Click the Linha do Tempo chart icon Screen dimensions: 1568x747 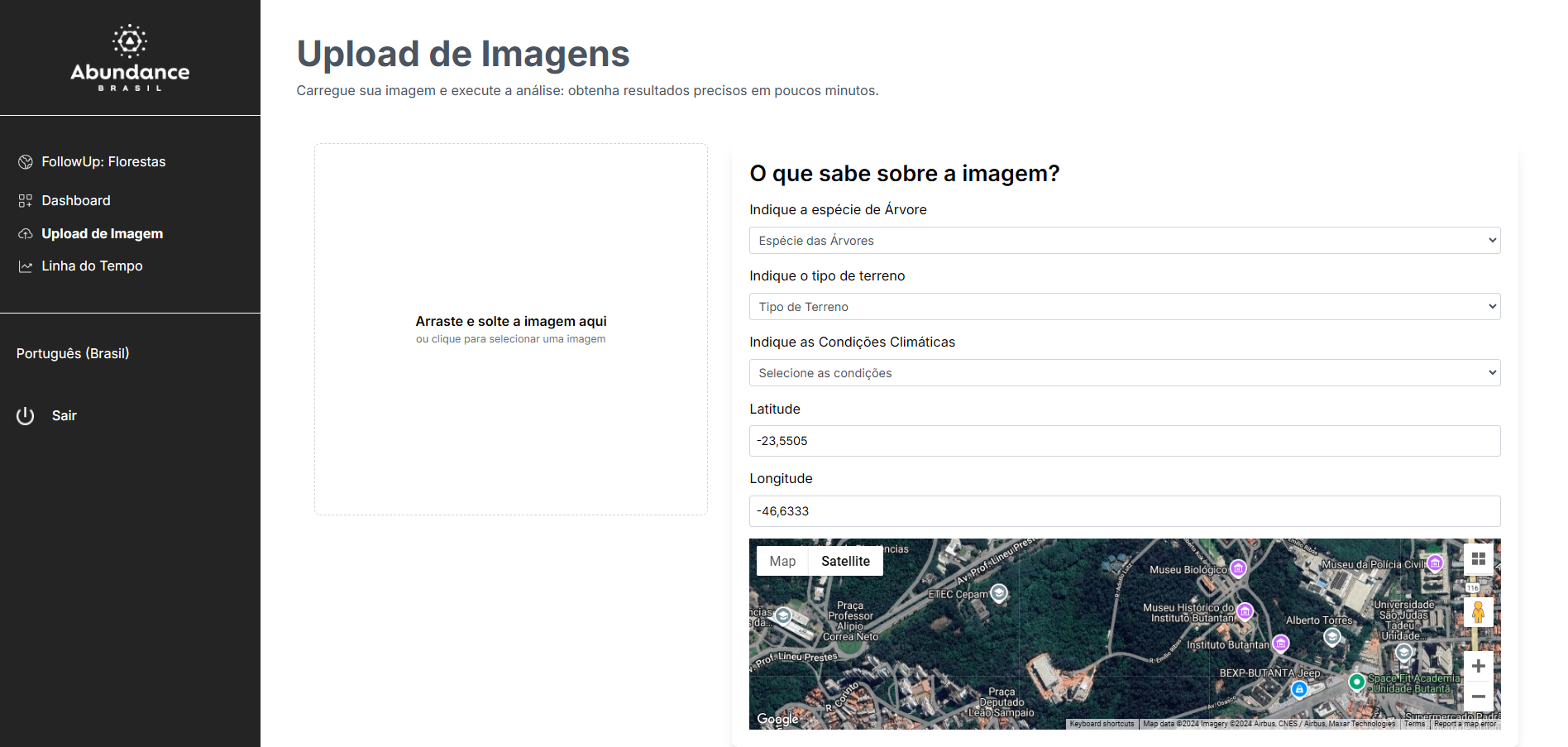coord(26,266)
